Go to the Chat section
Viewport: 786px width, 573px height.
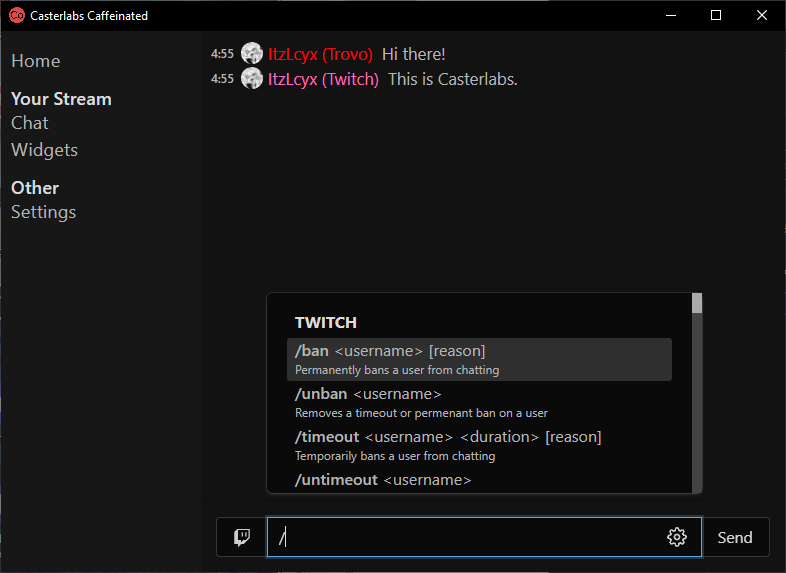point(30,123)
